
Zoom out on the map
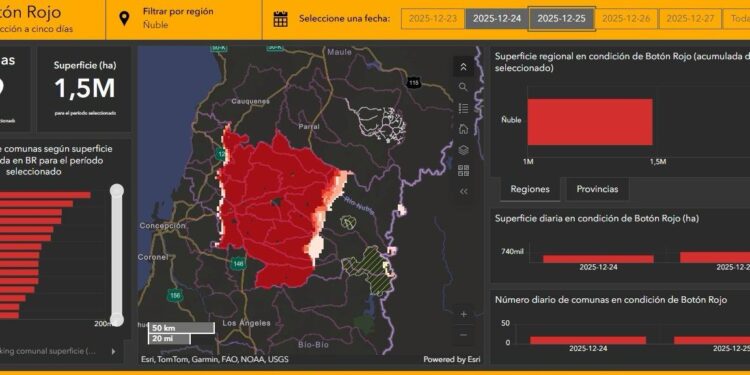pyautogui.click(x=463, y=335)
